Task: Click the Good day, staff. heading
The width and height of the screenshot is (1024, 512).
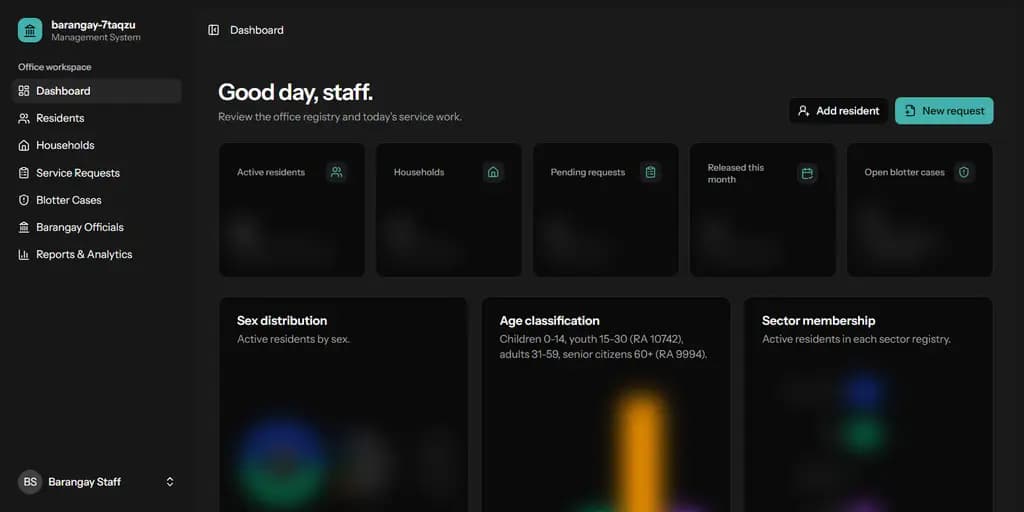Action: click(295, 92)
